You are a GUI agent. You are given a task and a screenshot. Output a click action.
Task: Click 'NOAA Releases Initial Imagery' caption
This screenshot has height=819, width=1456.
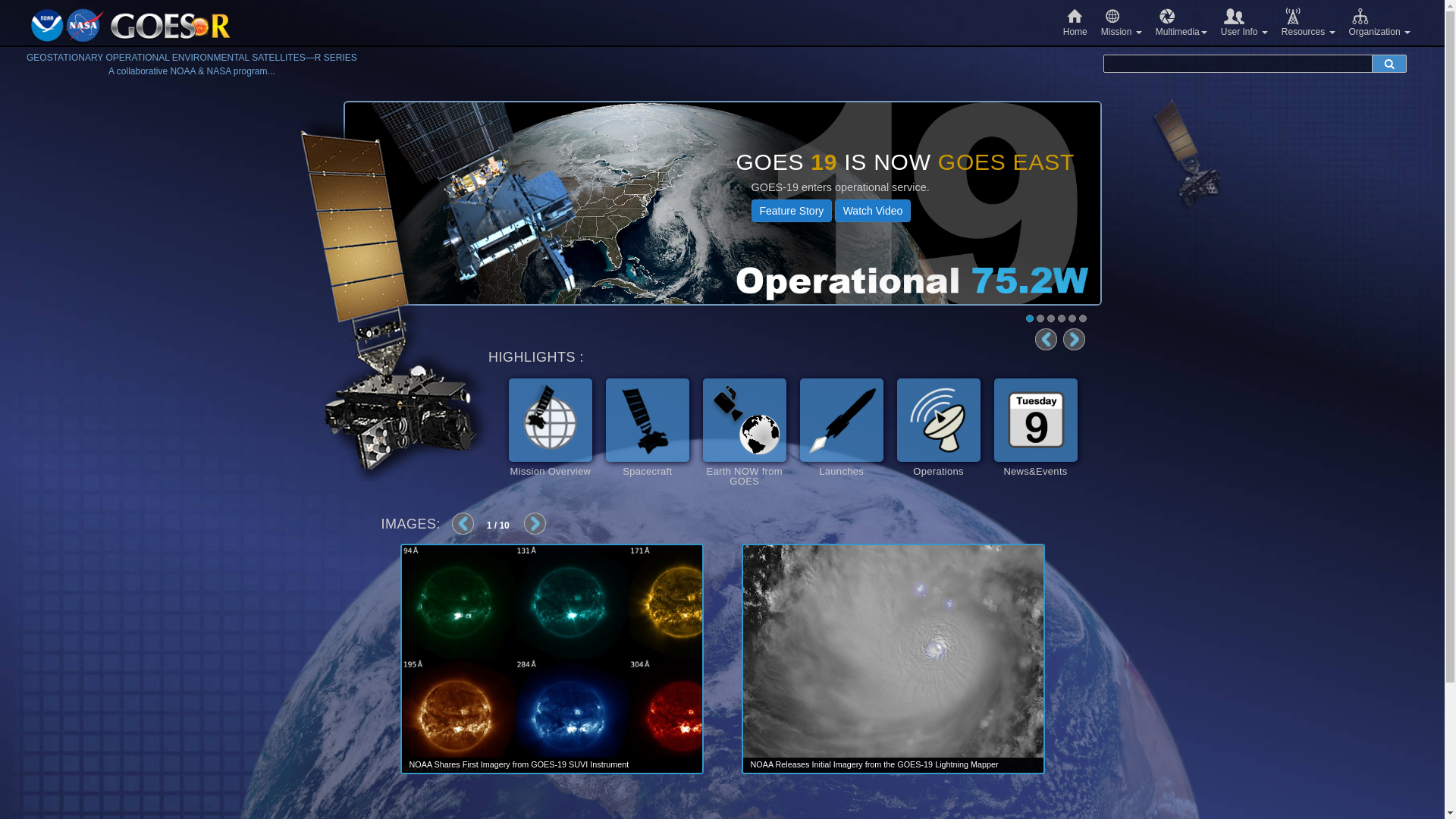[874, 764]
